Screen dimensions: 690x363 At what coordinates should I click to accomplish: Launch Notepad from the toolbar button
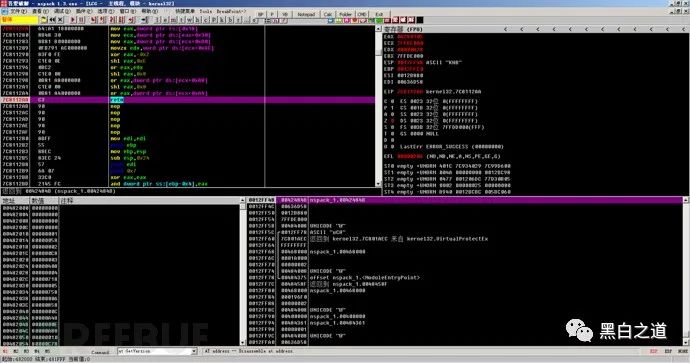coord(306,14)
